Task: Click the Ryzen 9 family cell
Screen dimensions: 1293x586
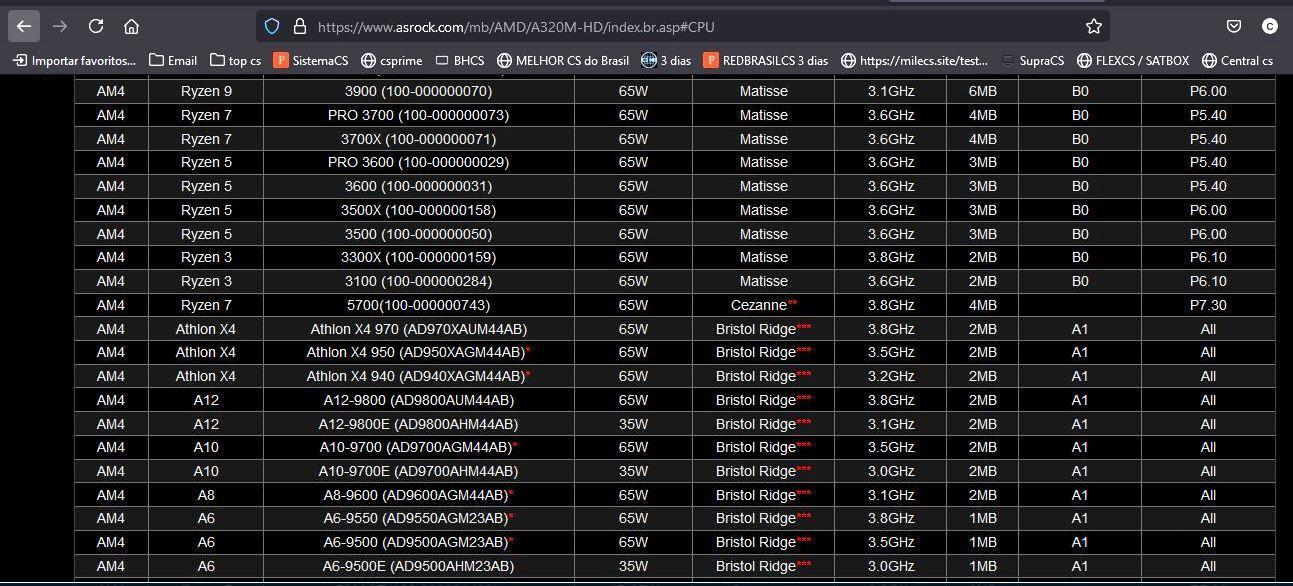Action: [206, 91]
